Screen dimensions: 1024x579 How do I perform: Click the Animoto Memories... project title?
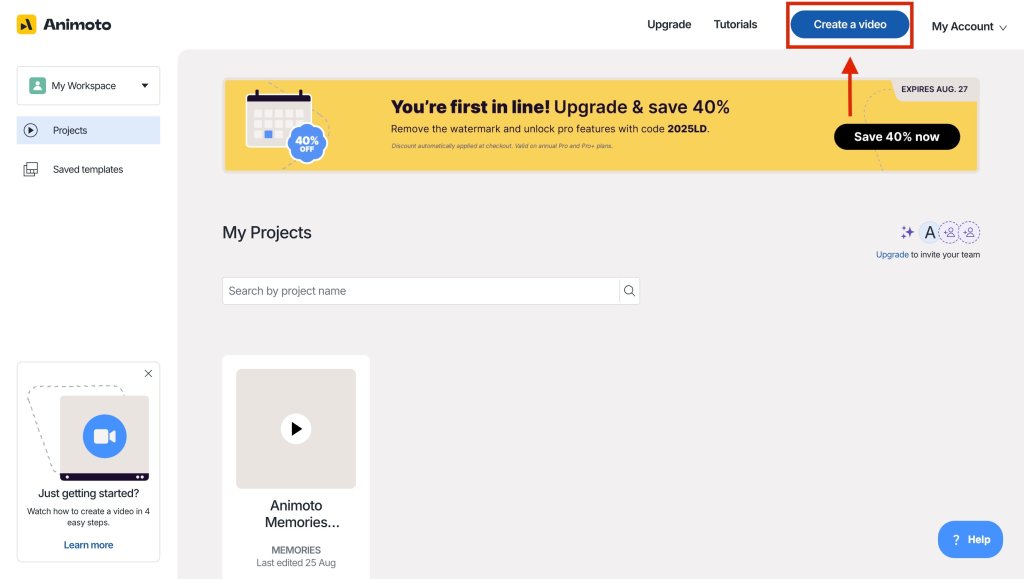(x=302, y=514)
